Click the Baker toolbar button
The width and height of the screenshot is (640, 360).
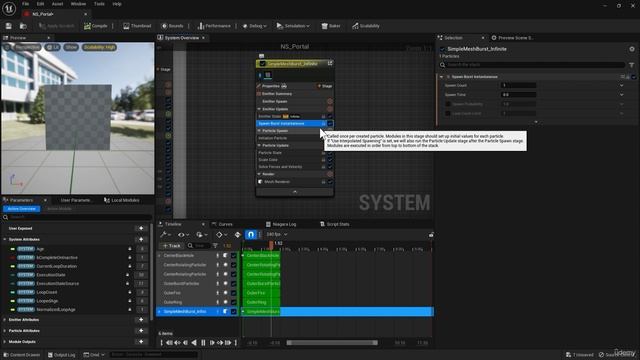coord(331,26)
